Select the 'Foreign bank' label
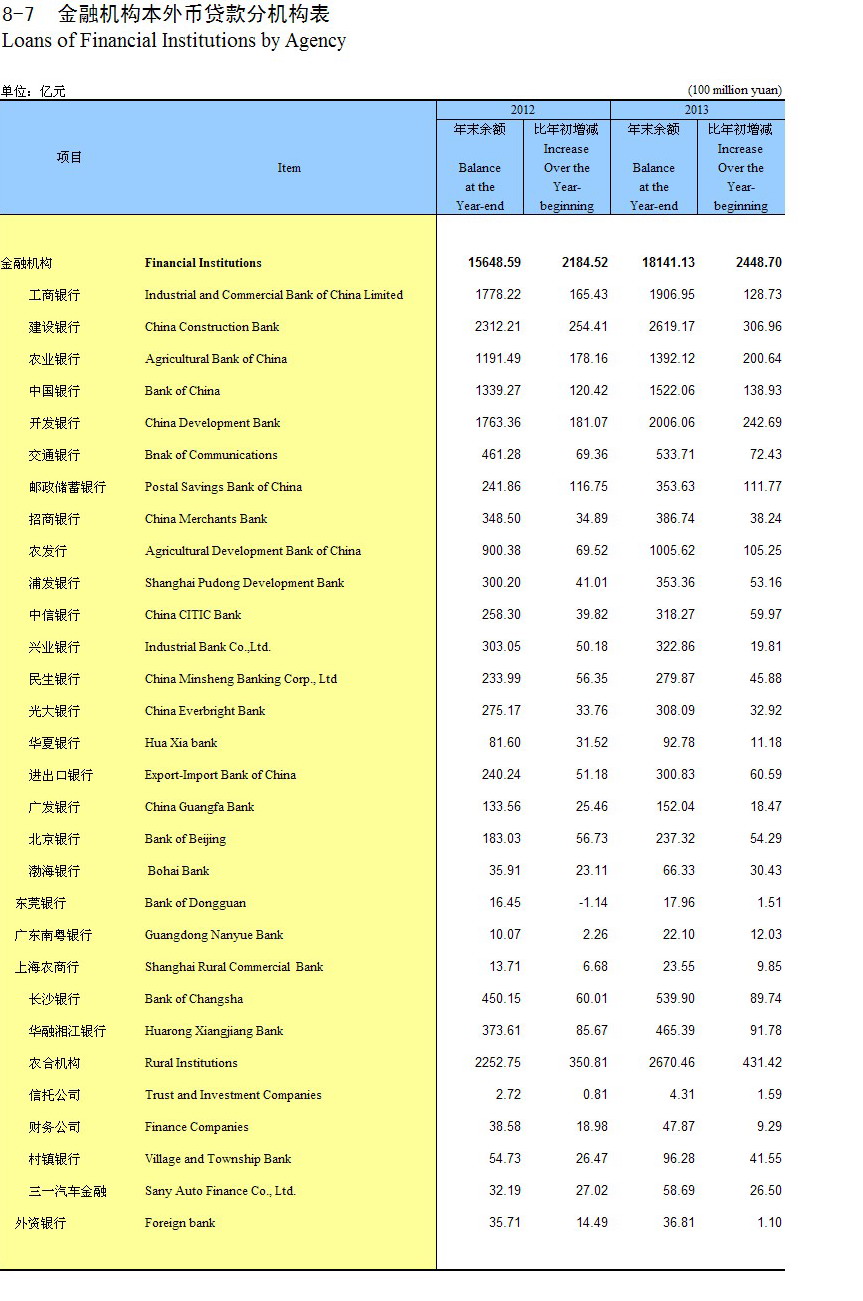This screenshot has width=863, height=1301. pos(180,1223)
